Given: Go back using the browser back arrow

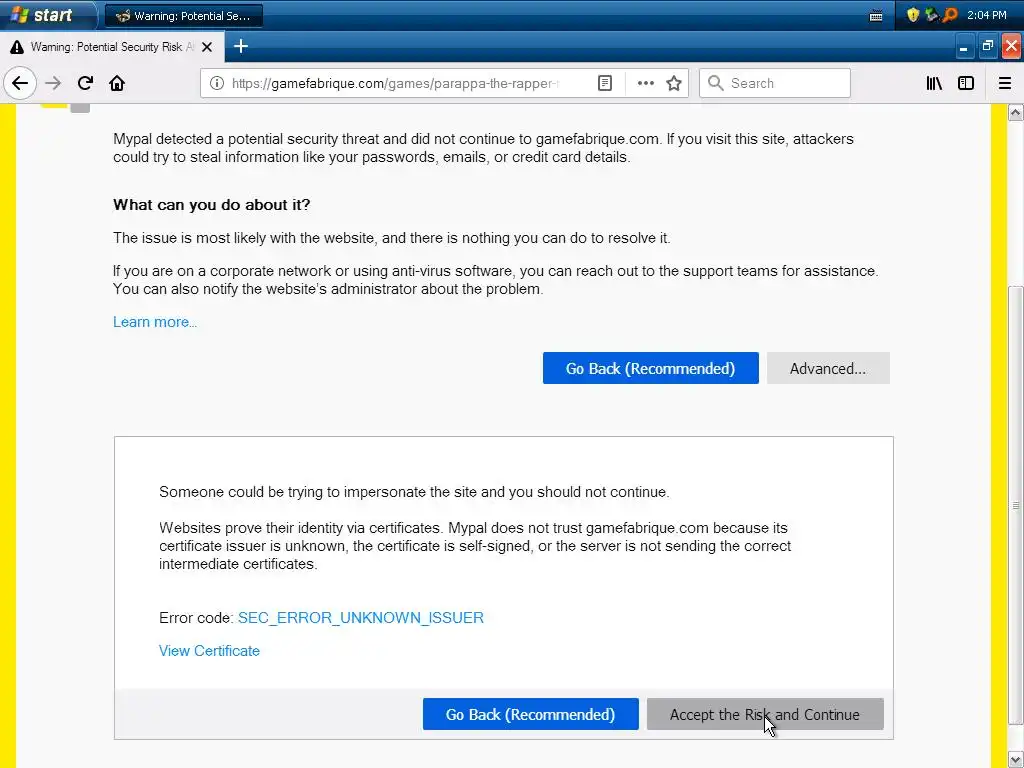Looking at the screenshot, I should (20, 84).
